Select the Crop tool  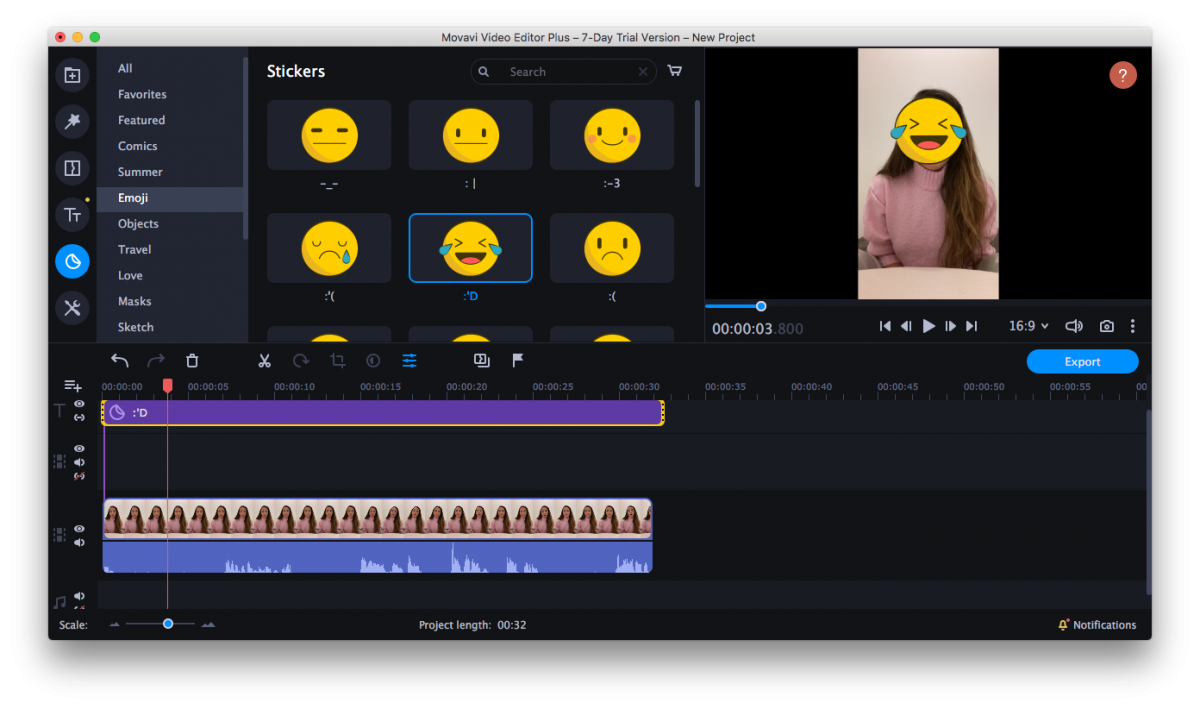337,360
